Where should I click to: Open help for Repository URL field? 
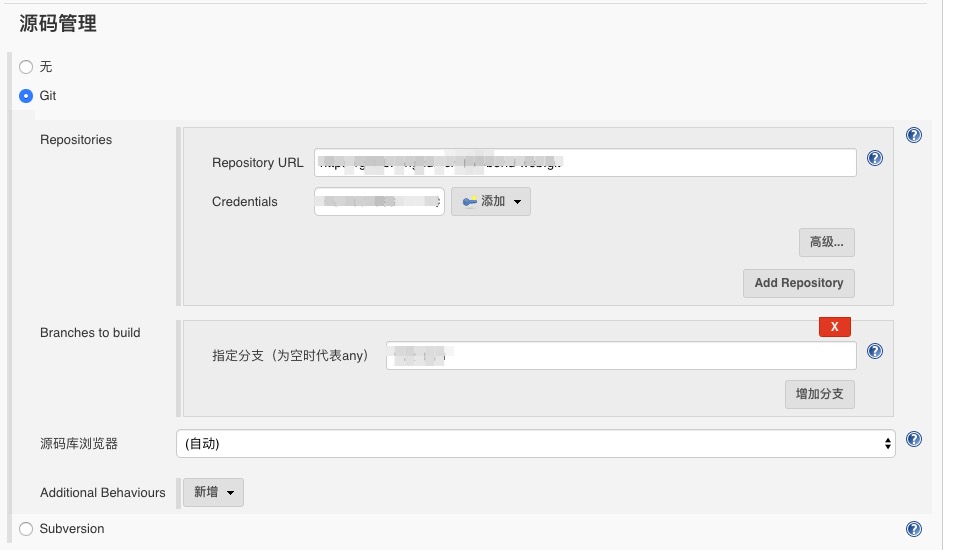pos(875,158)
